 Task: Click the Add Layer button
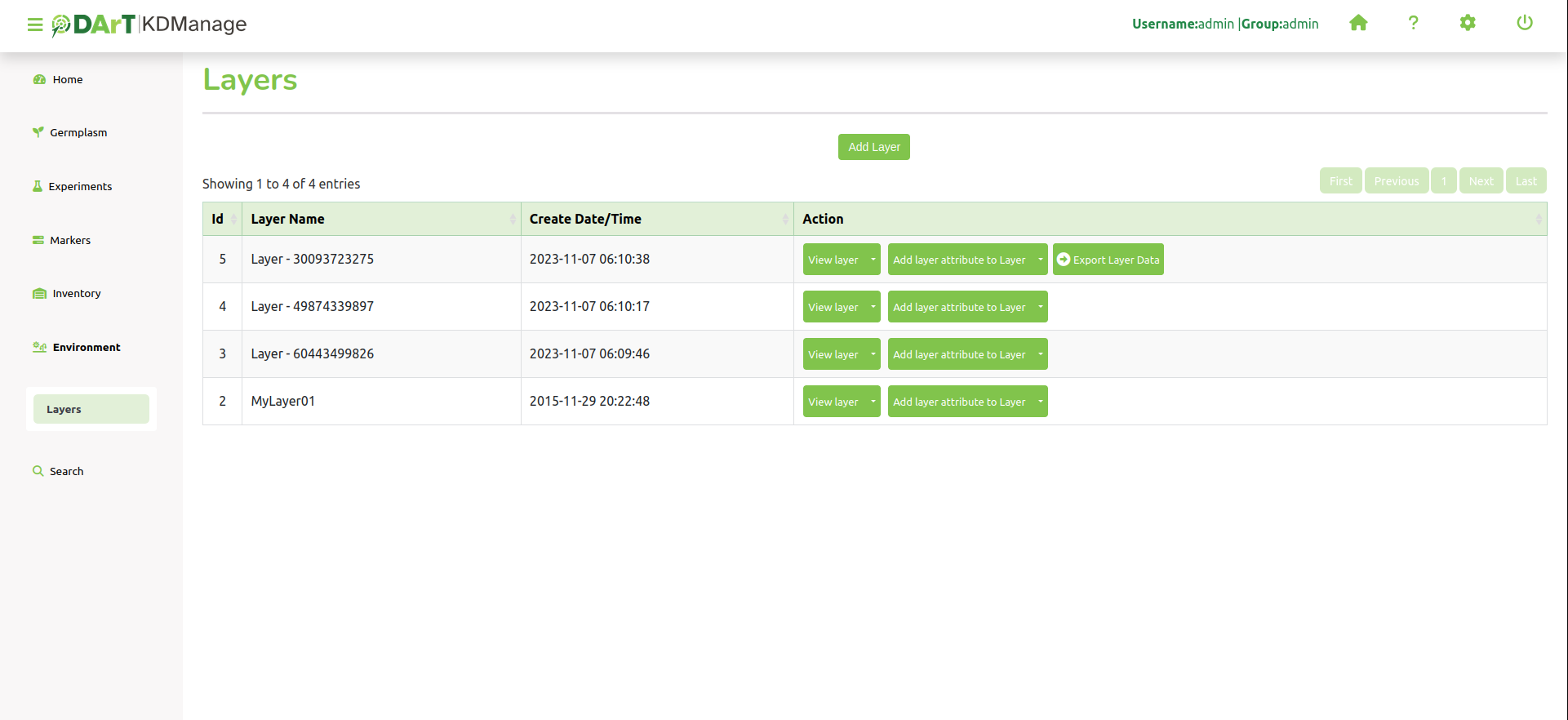[x=873, y=147]
